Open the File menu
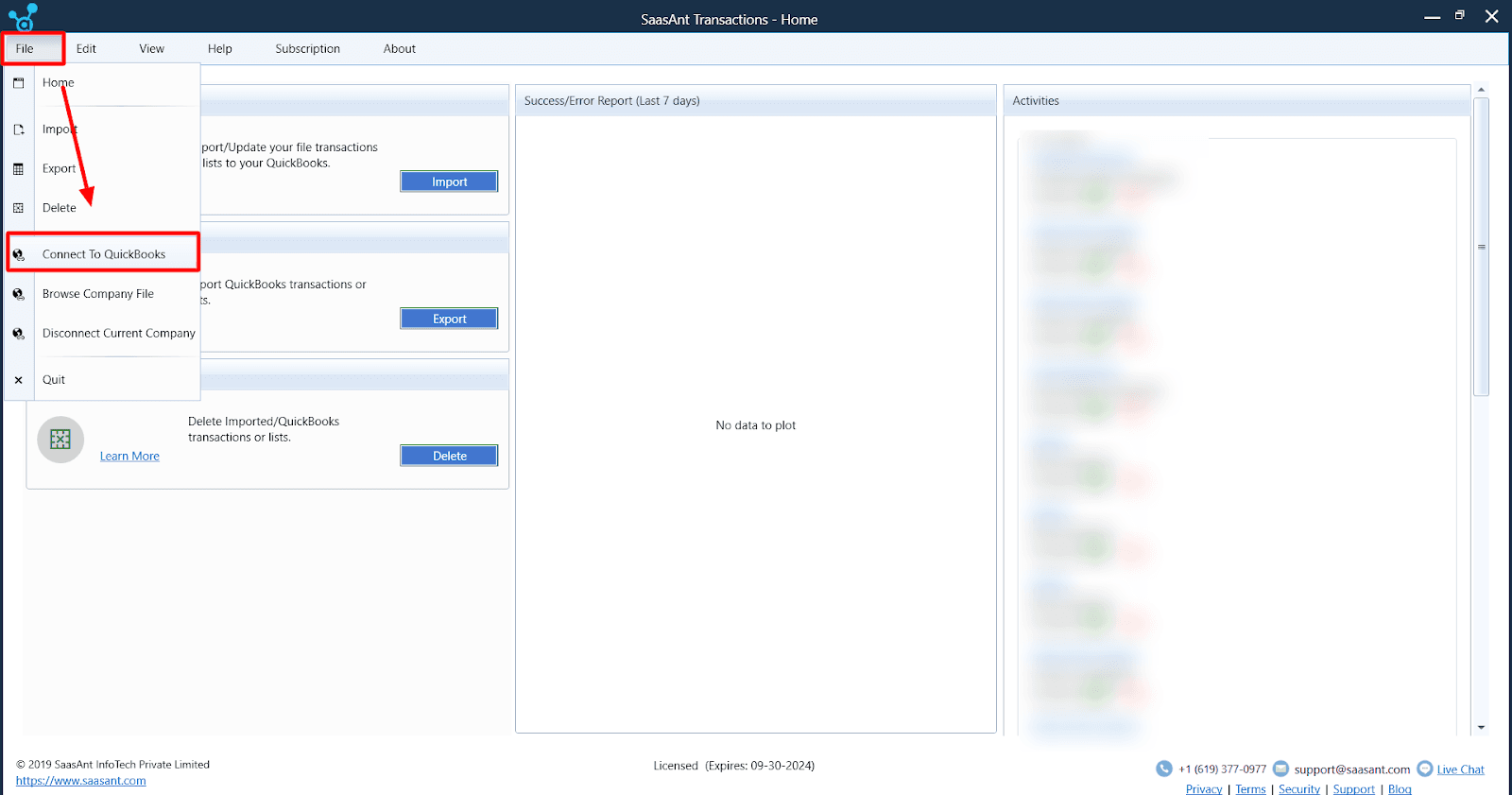The height and width of the screenshot is (795, 1512). pyautogui.click(x=25, y=48)
